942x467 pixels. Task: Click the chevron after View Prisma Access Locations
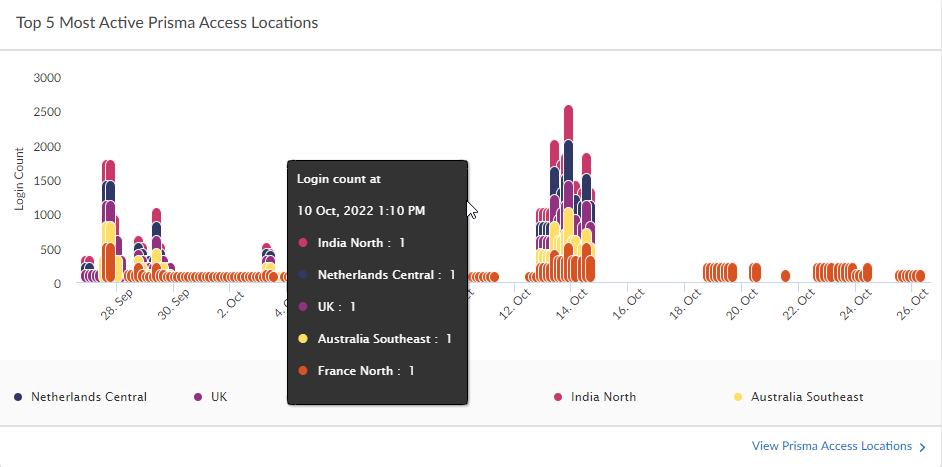(922, 446)
